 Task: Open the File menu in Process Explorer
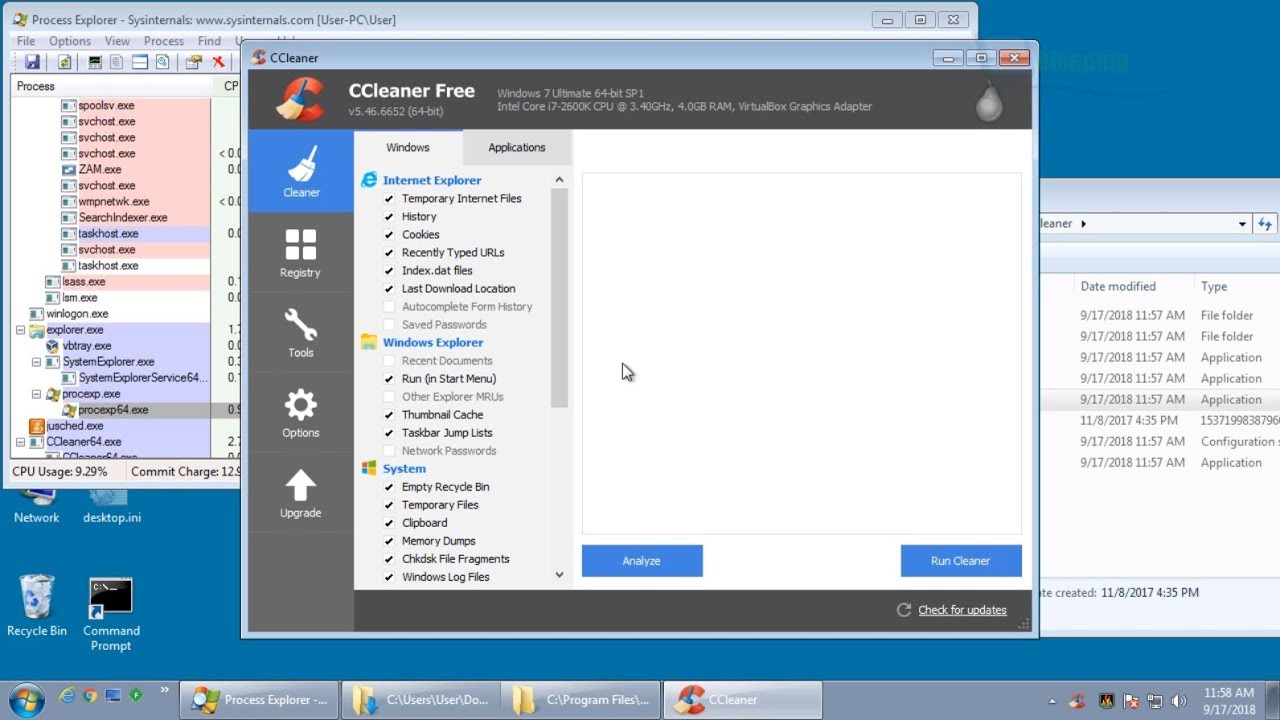click(26, 41)
